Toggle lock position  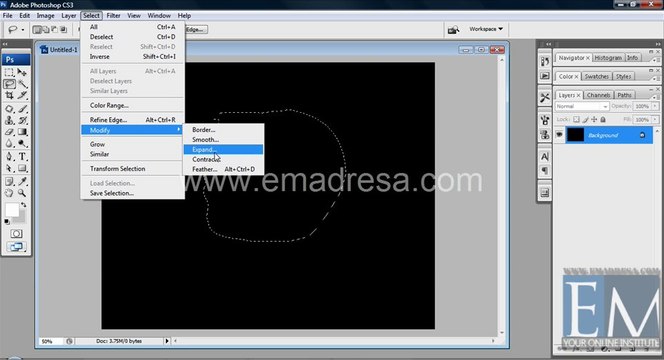tap(594, 119)
